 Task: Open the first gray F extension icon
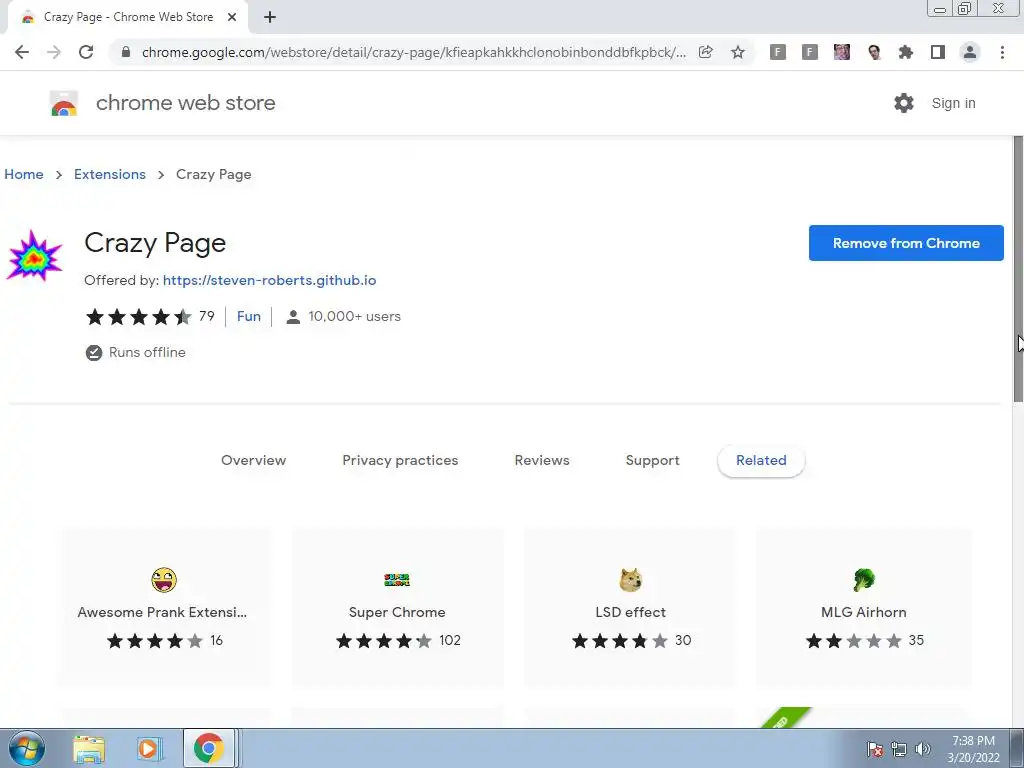777,52
